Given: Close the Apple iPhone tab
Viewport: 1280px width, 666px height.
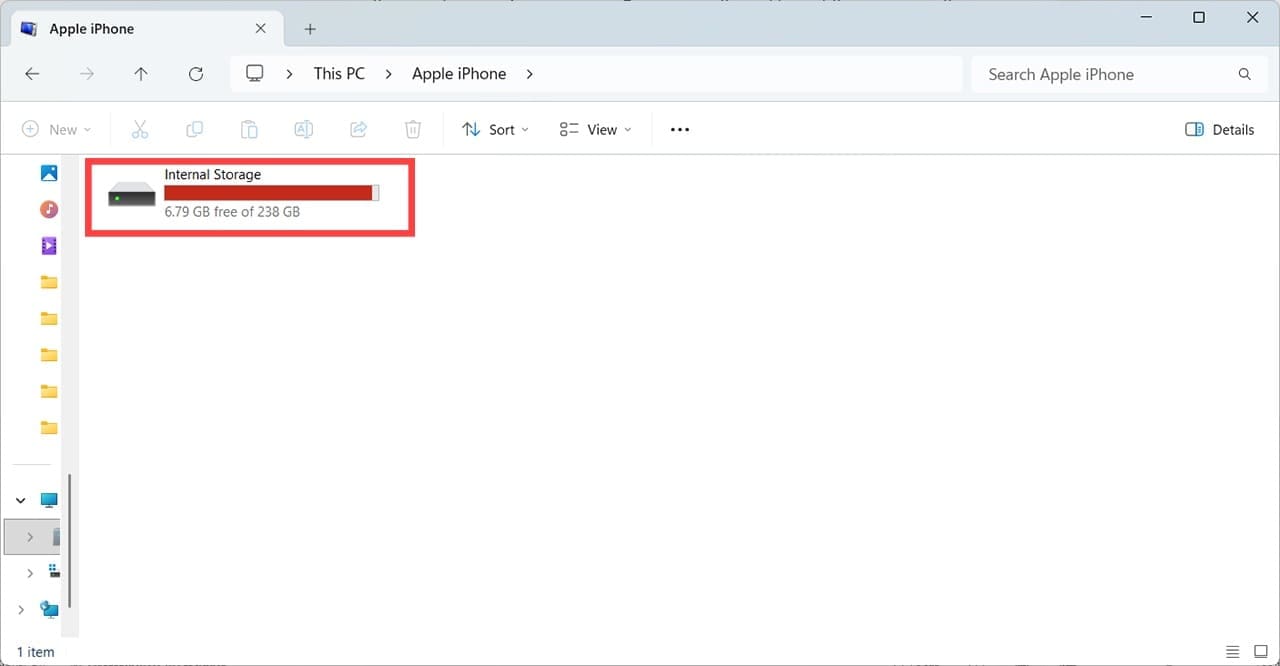Looking at the screenshot, I should coord(262,29).
